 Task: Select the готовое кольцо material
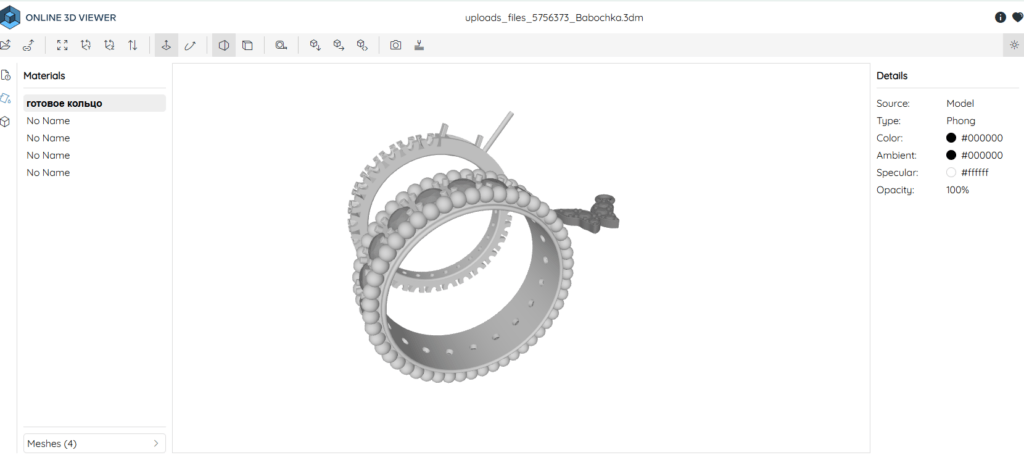[x=95, y=103]
